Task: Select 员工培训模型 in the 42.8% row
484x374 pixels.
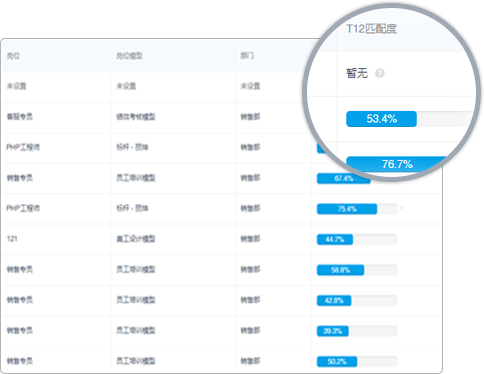Action: point(136,300)
